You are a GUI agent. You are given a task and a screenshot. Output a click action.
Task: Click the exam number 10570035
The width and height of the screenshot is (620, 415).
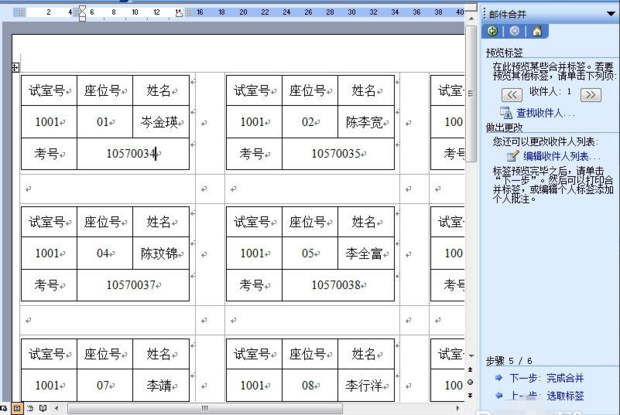[336, 153]
